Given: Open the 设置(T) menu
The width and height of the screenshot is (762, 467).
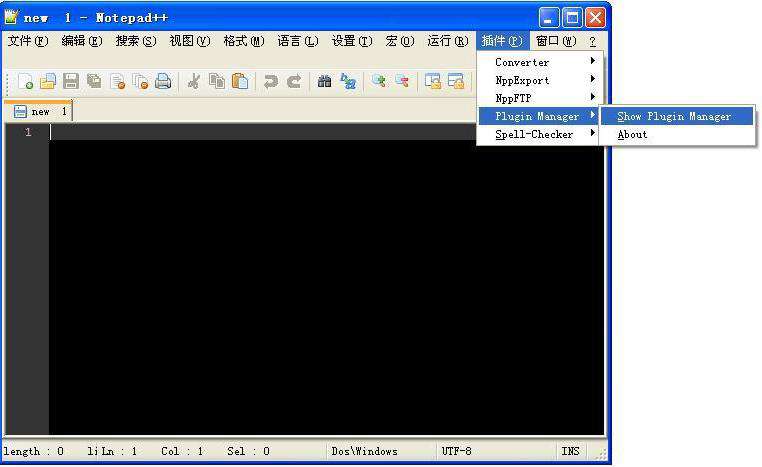Looking at the screenshot, I should 352,41.
